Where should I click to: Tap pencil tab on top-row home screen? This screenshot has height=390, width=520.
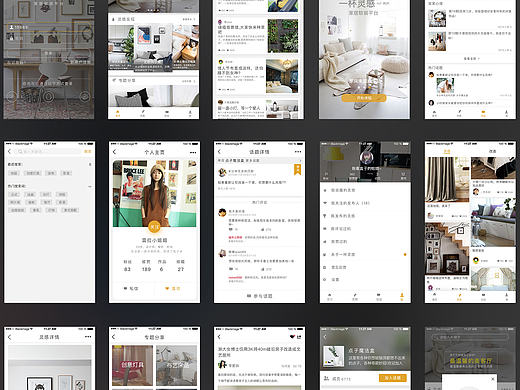click(x=143, y=113)
